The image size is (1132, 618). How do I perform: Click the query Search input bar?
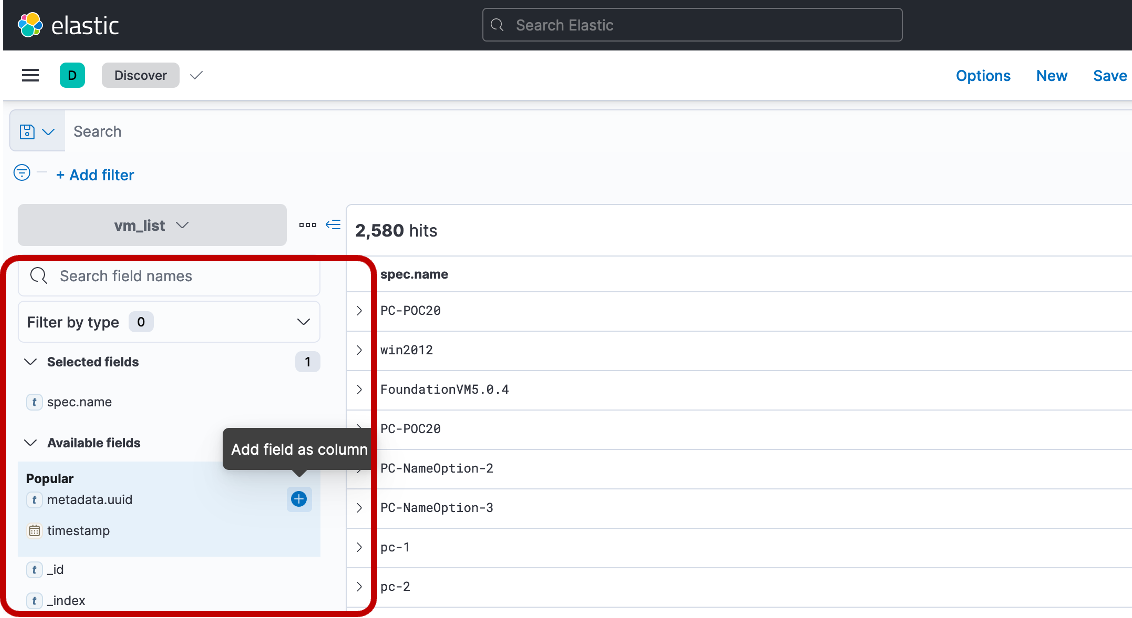point(598,131)
